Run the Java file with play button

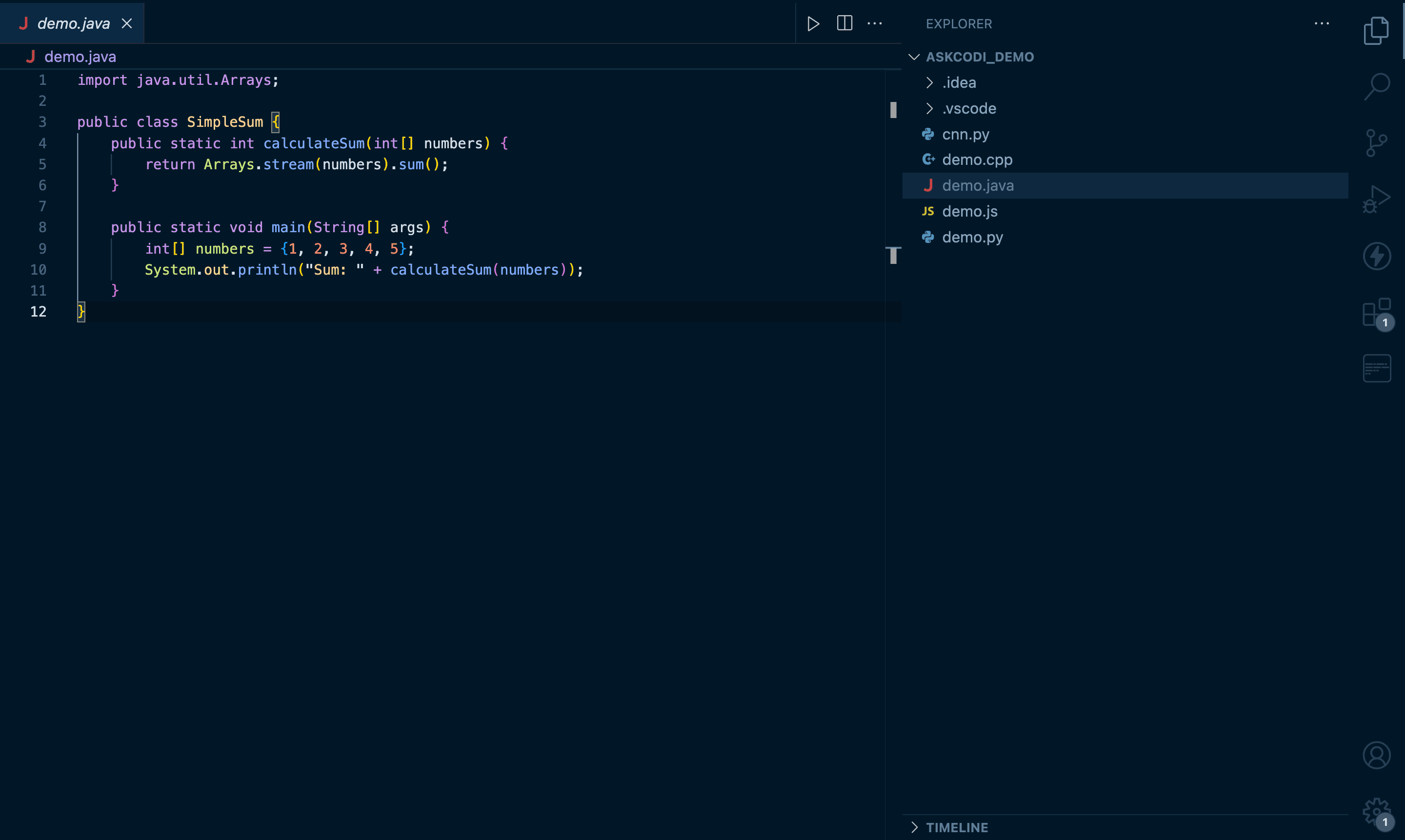(x=813, y=24)
